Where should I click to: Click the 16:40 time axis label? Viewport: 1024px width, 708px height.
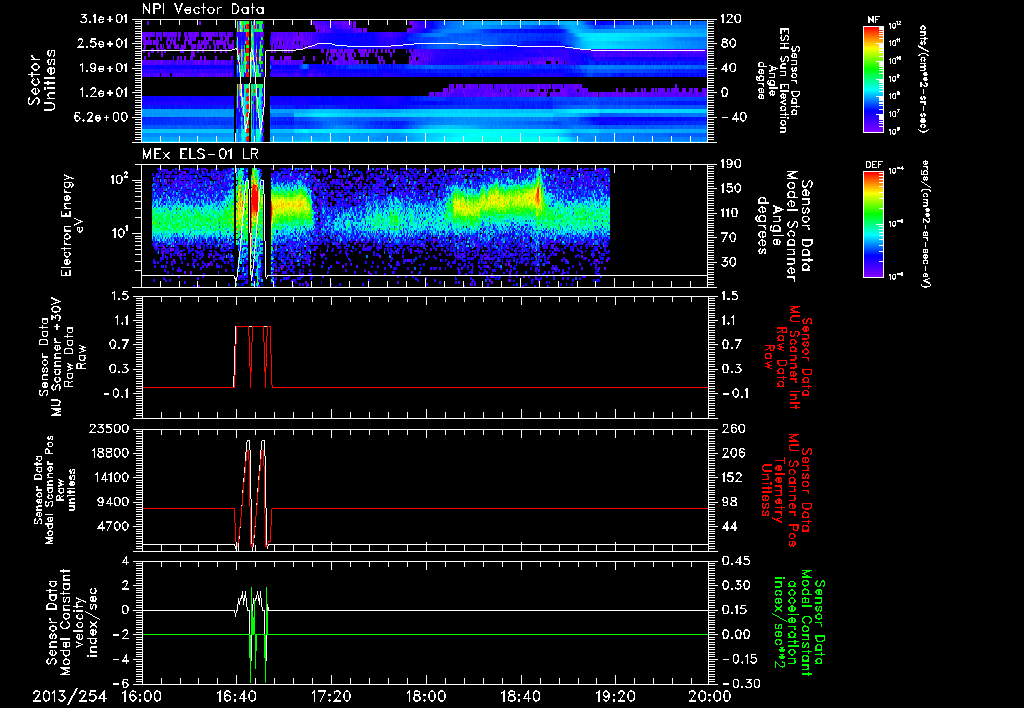click(x=236, y=697)
